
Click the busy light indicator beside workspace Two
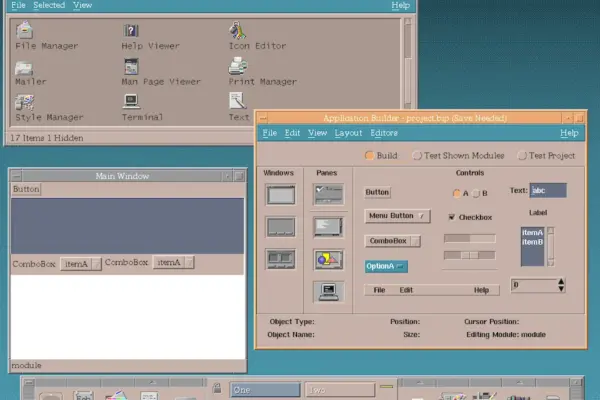click(x=386, y=387)
